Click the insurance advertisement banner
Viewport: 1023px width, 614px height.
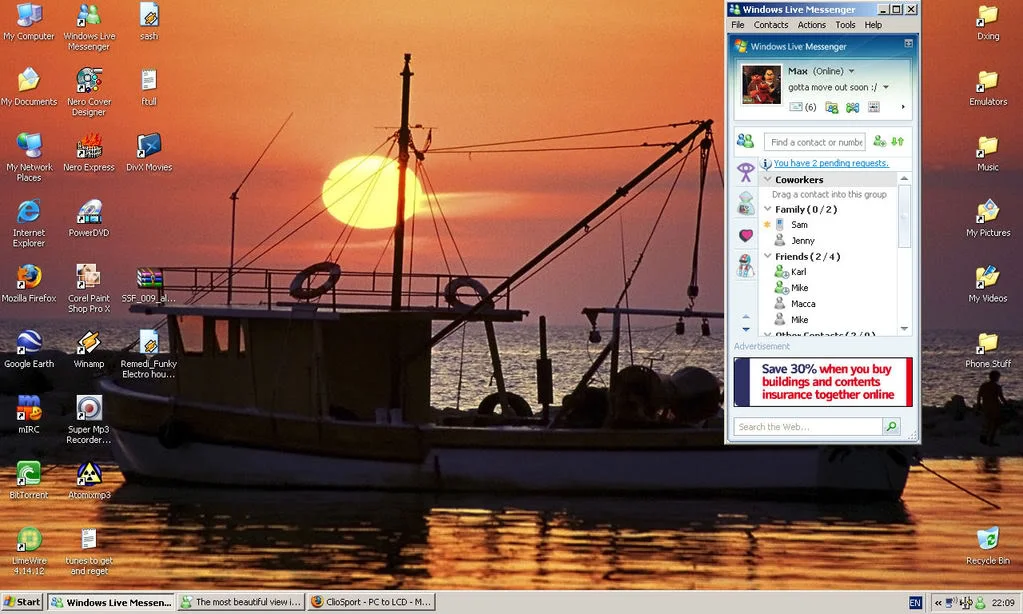823,382
